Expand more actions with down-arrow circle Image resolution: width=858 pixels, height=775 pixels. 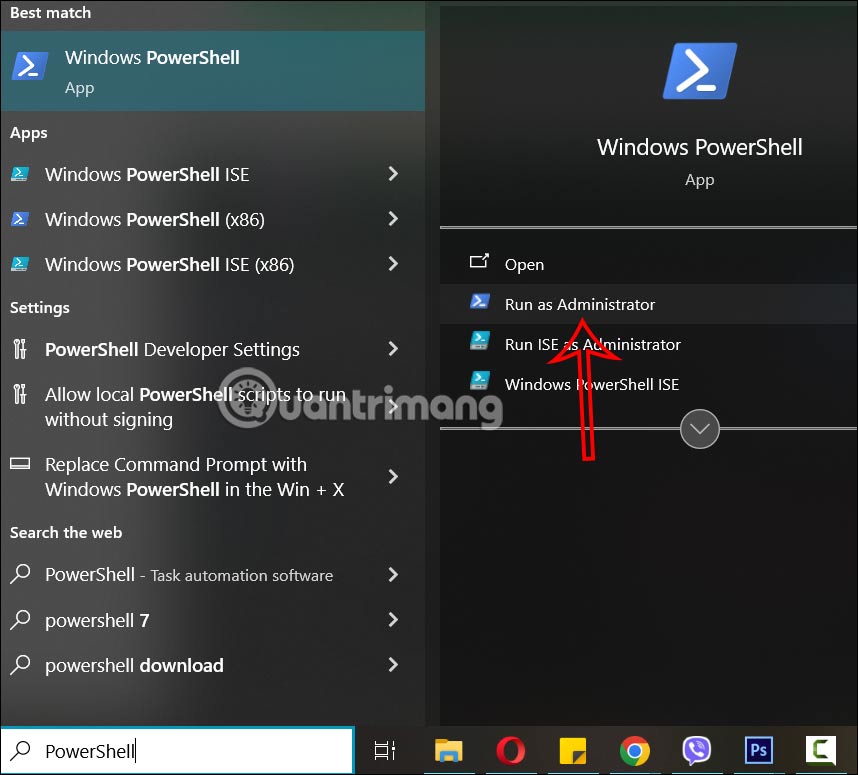699,429
